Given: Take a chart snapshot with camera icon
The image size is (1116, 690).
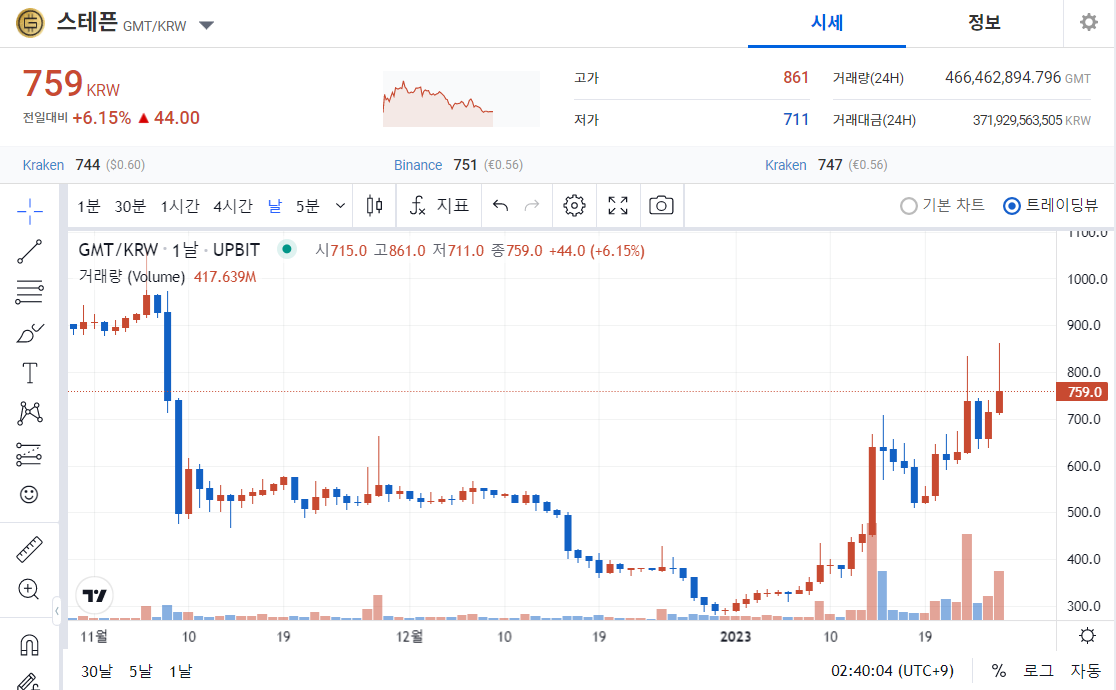Looking at the screenshot, I should click(661, 206).
